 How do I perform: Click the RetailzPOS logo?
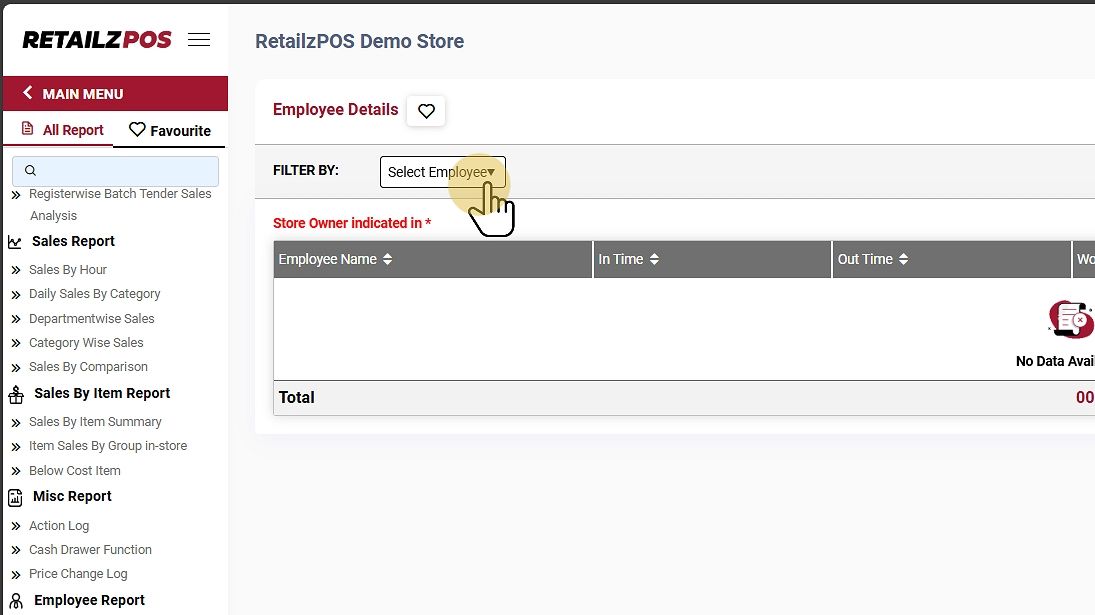click(x=97, y=40)
